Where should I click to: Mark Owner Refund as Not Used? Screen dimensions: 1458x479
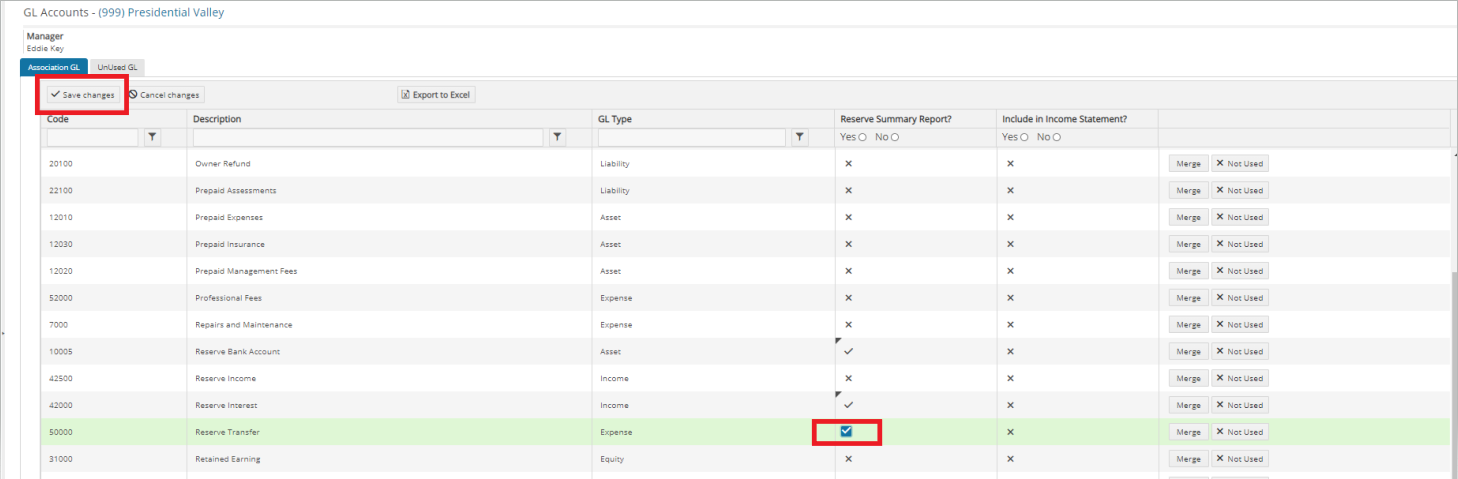(x=1240, y=163)
